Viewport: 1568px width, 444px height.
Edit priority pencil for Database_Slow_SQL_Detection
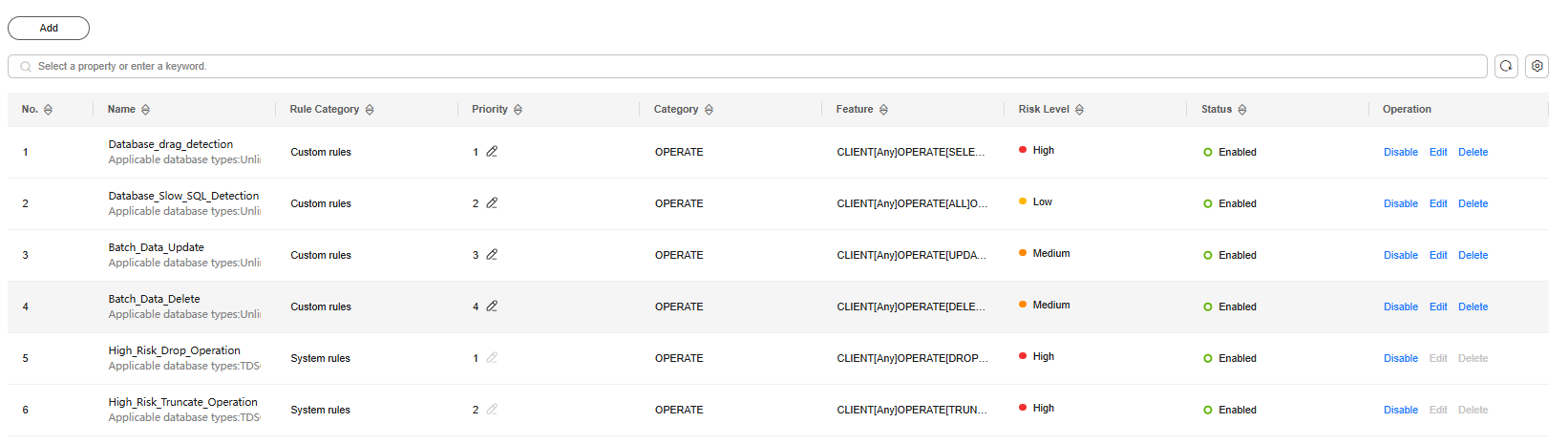(x=492, y=202)
